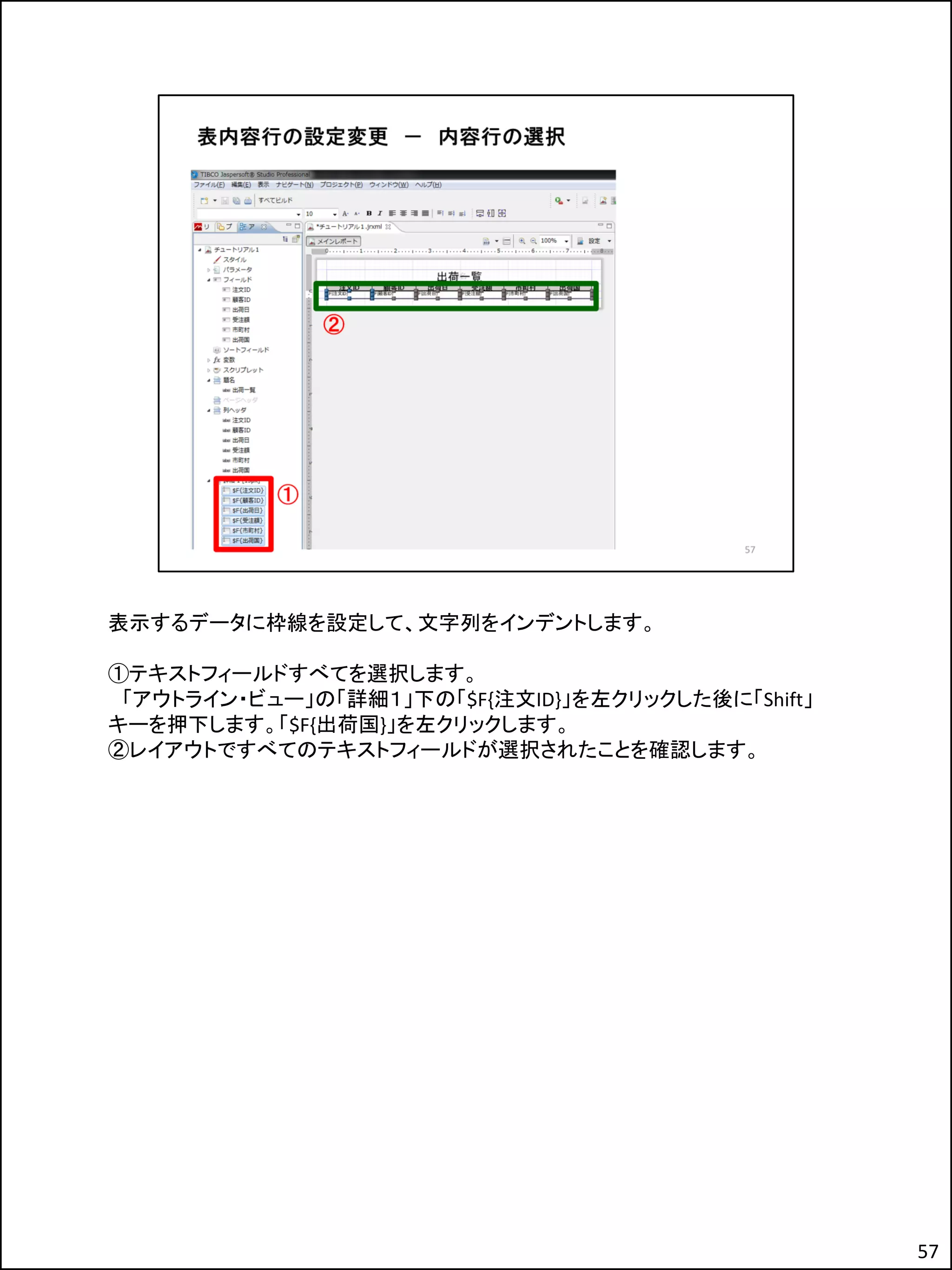Viewport: 952px width, 1270px height.
Task: Open dropdown arrow beside run icon
Action: pos(568,201)
